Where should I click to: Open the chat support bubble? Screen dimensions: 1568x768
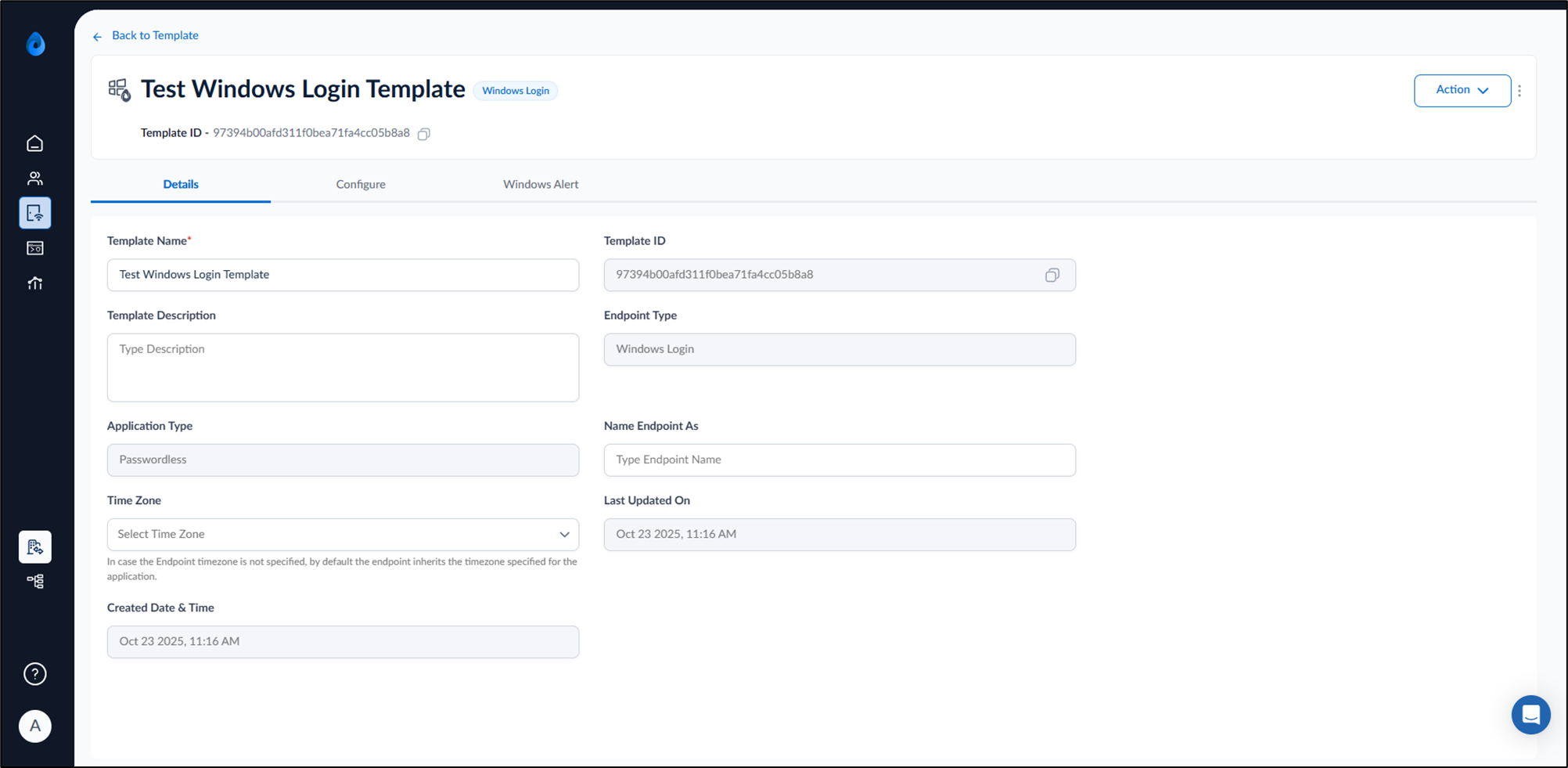pos(1531,715)
